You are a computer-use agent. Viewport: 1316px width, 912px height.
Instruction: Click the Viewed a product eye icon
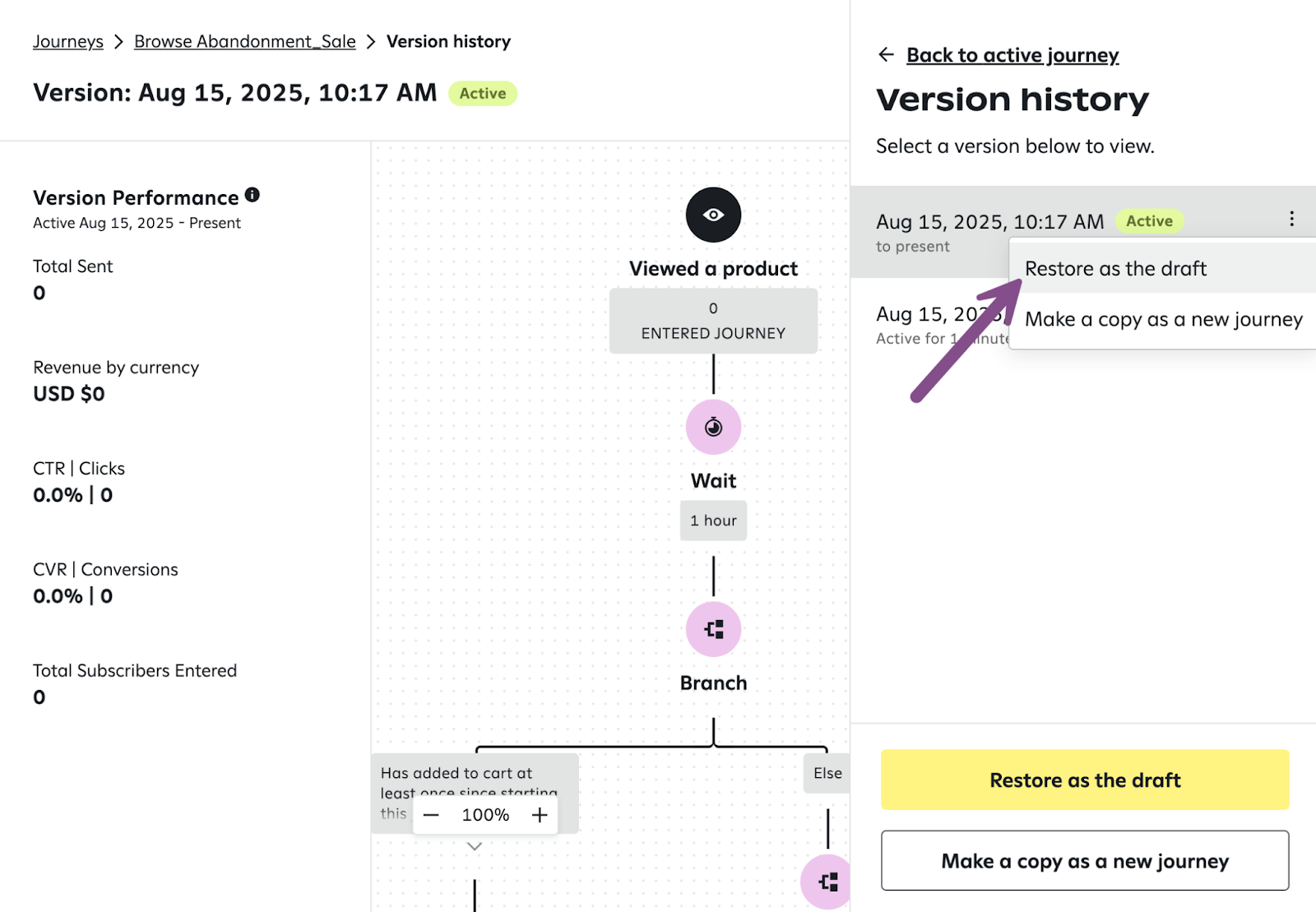pyautogui.click(x=713, y=215)
